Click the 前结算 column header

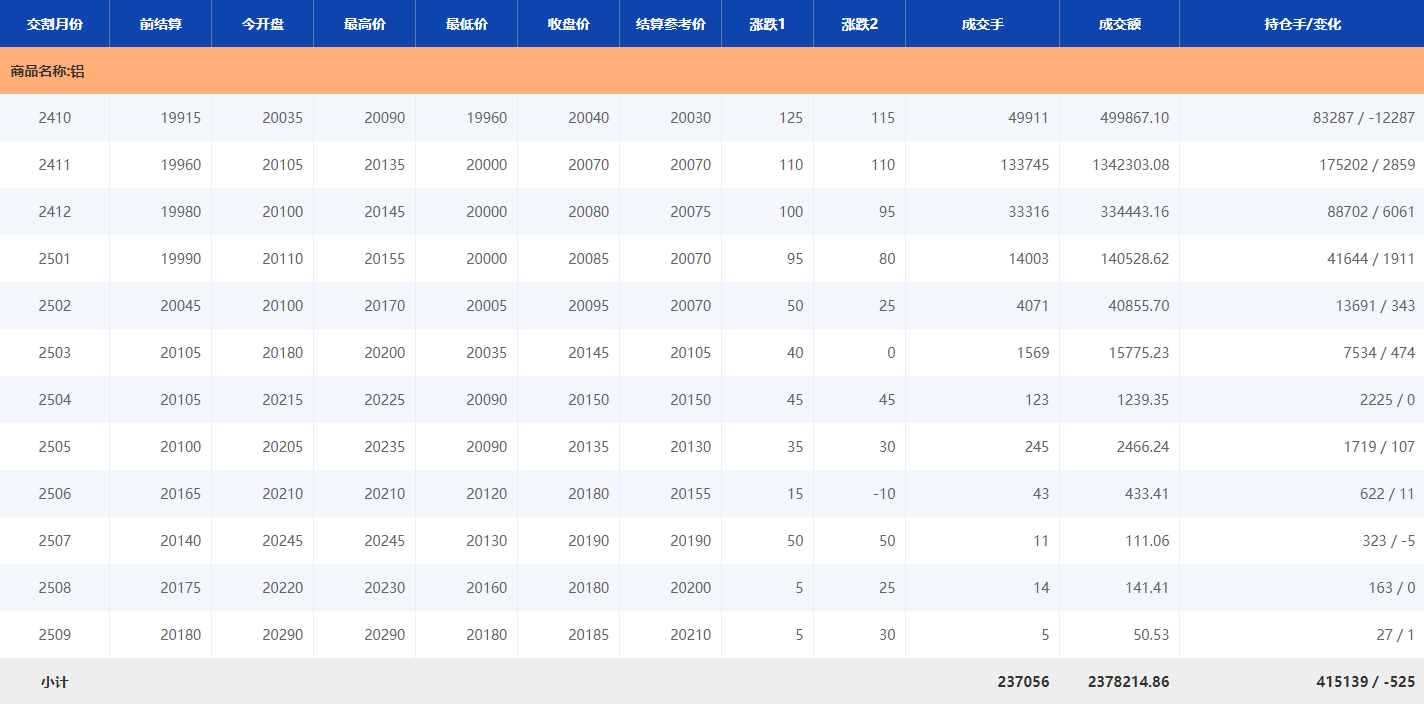(x=160, y=24)
